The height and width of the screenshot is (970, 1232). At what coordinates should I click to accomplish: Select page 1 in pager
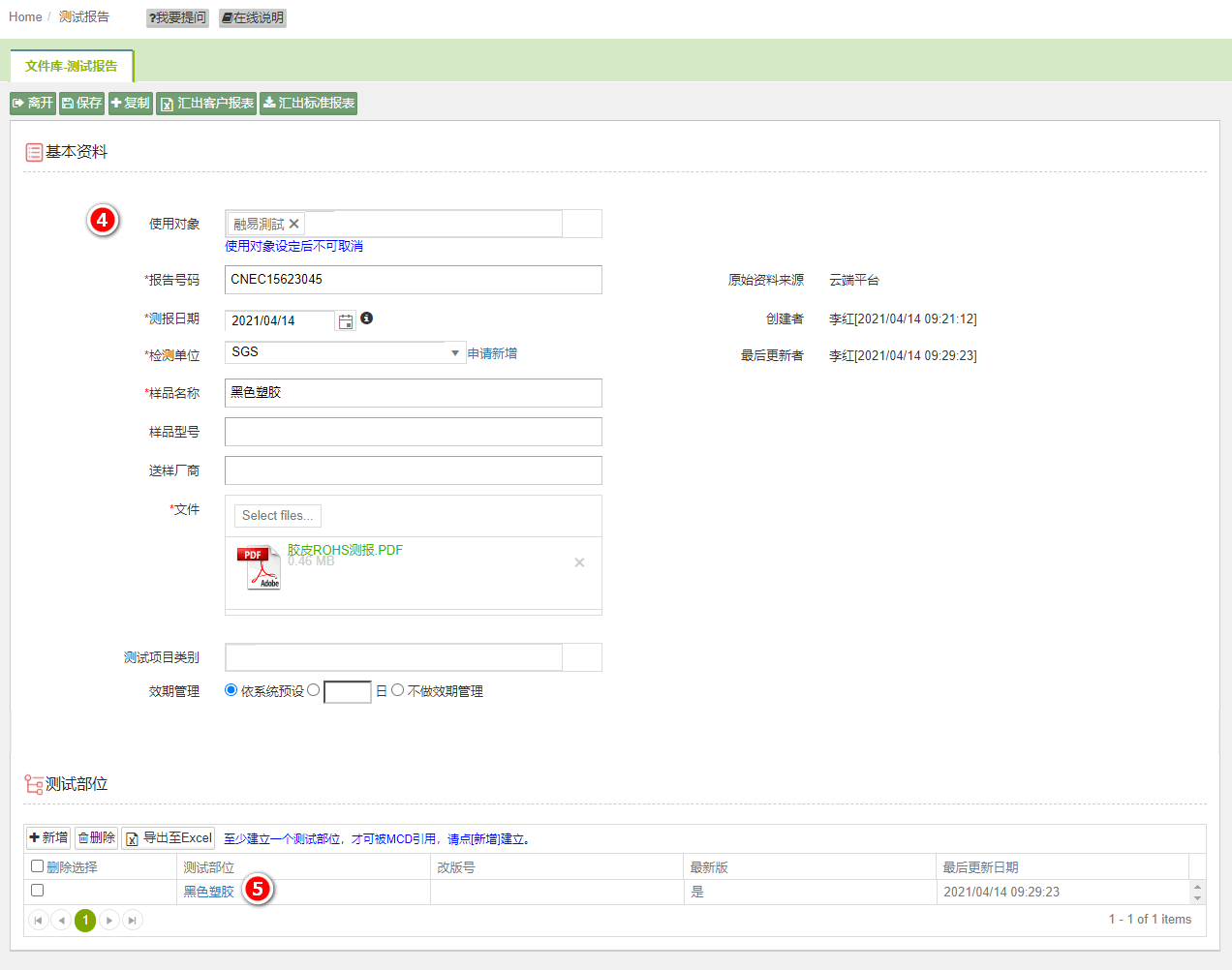[85, 920]
